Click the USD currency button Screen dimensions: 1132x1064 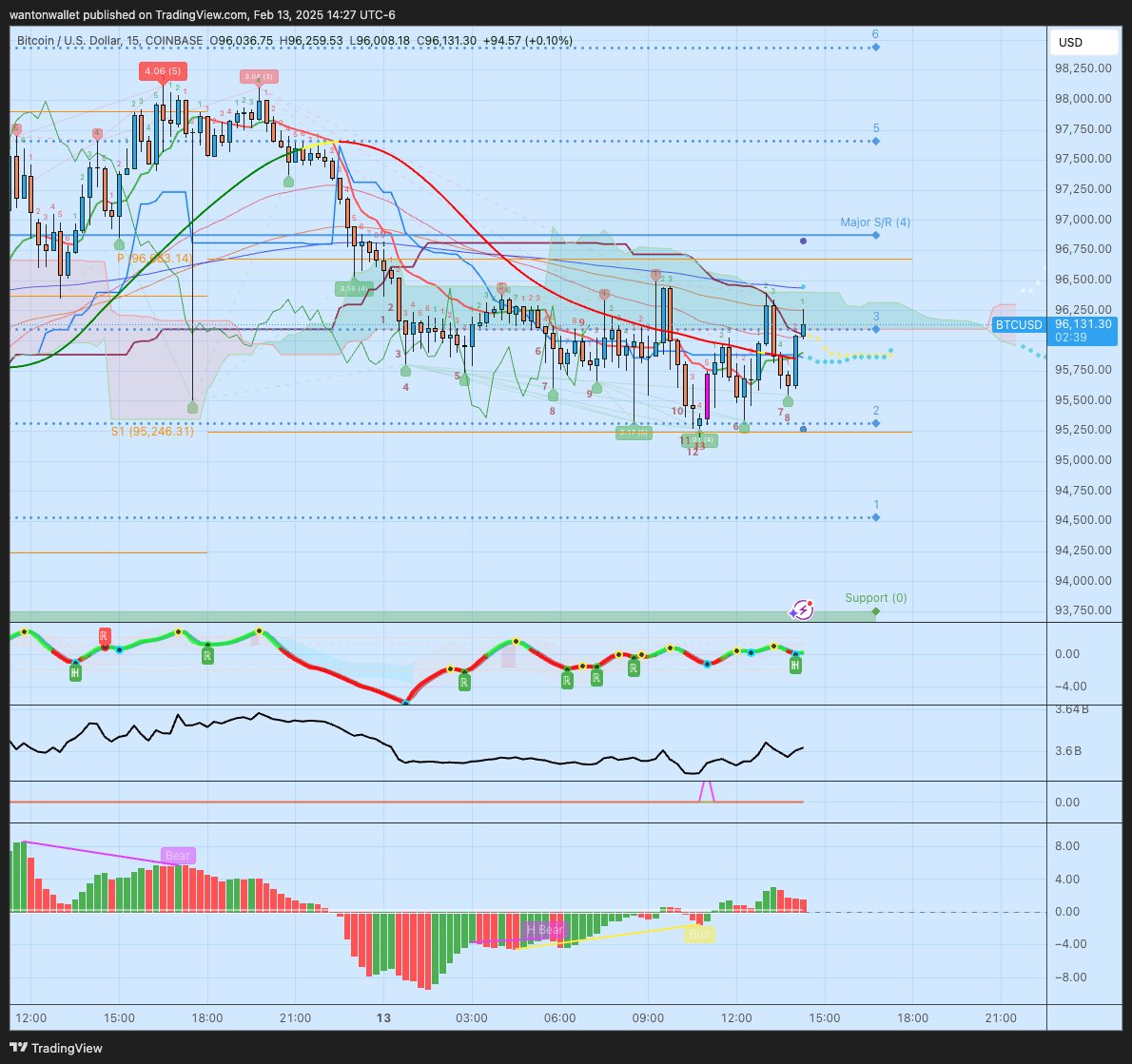(1083, 42)
